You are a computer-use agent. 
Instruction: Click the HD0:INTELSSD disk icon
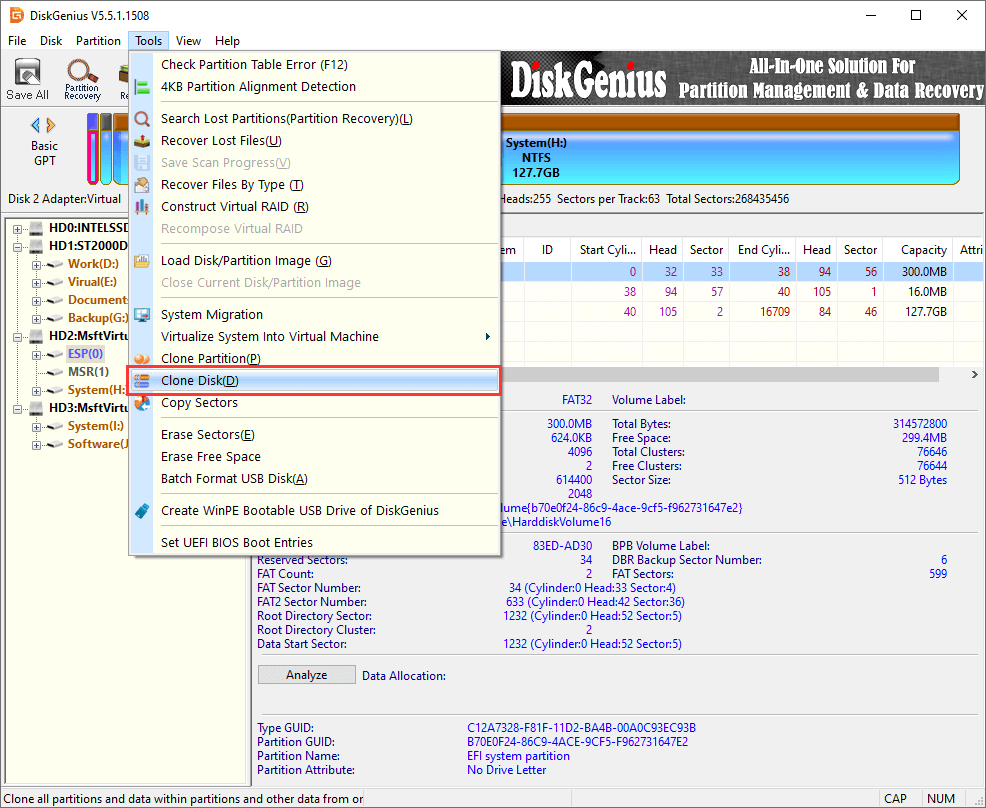pos(36,228)
